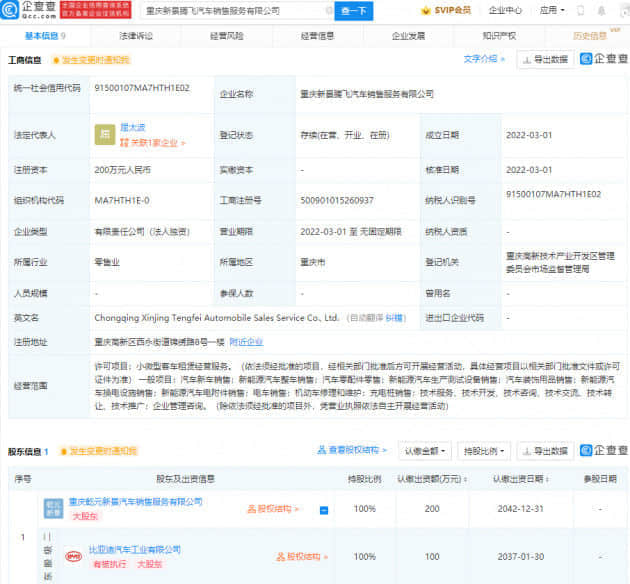
Task: Open shareholder 重庆乾元新景汽车销售服务有限公司 link
Action: tap(135, 502)
